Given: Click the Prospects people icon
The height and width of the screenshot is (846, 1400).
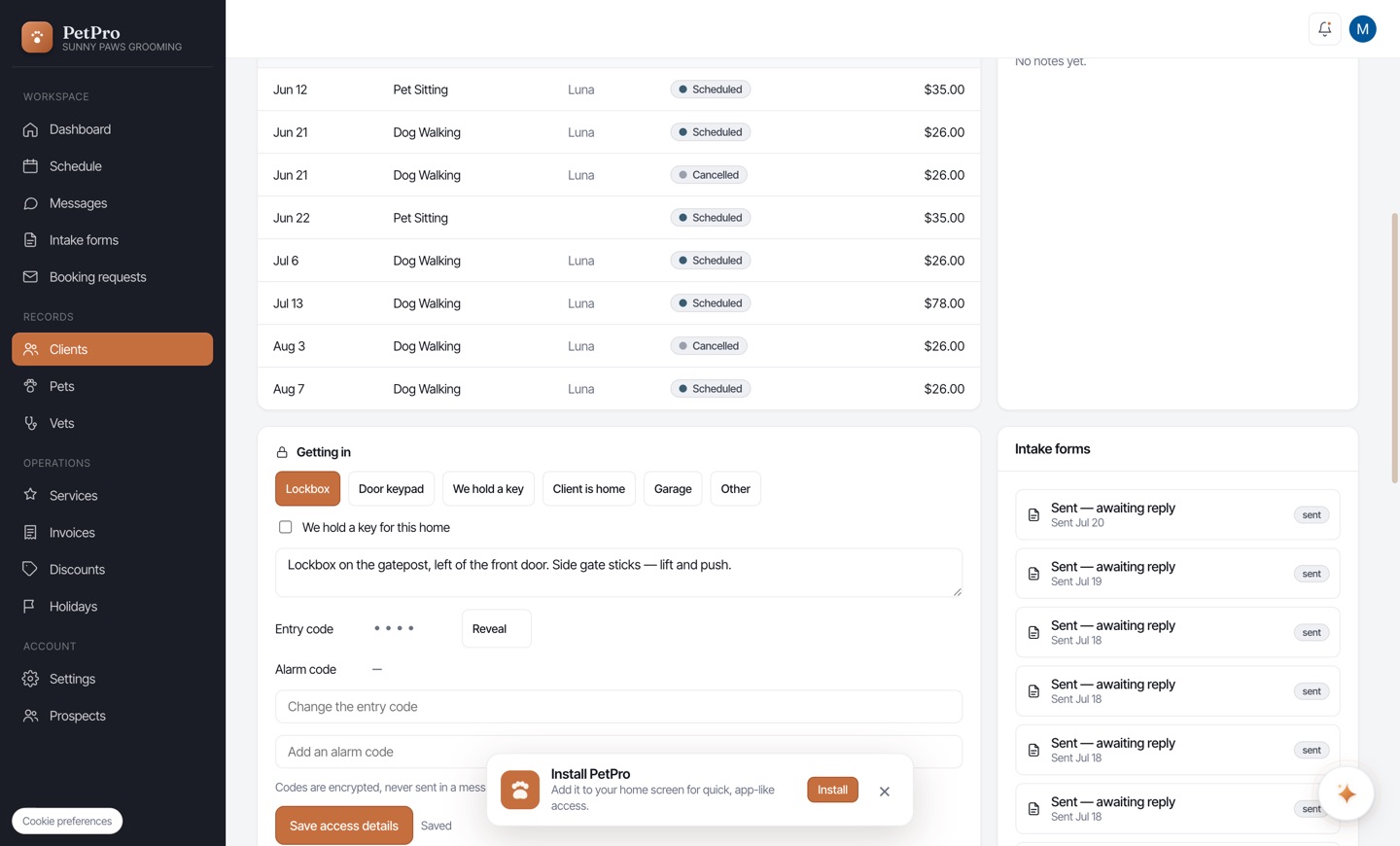Looking at the screenshot, I should (x=30, y=716).
